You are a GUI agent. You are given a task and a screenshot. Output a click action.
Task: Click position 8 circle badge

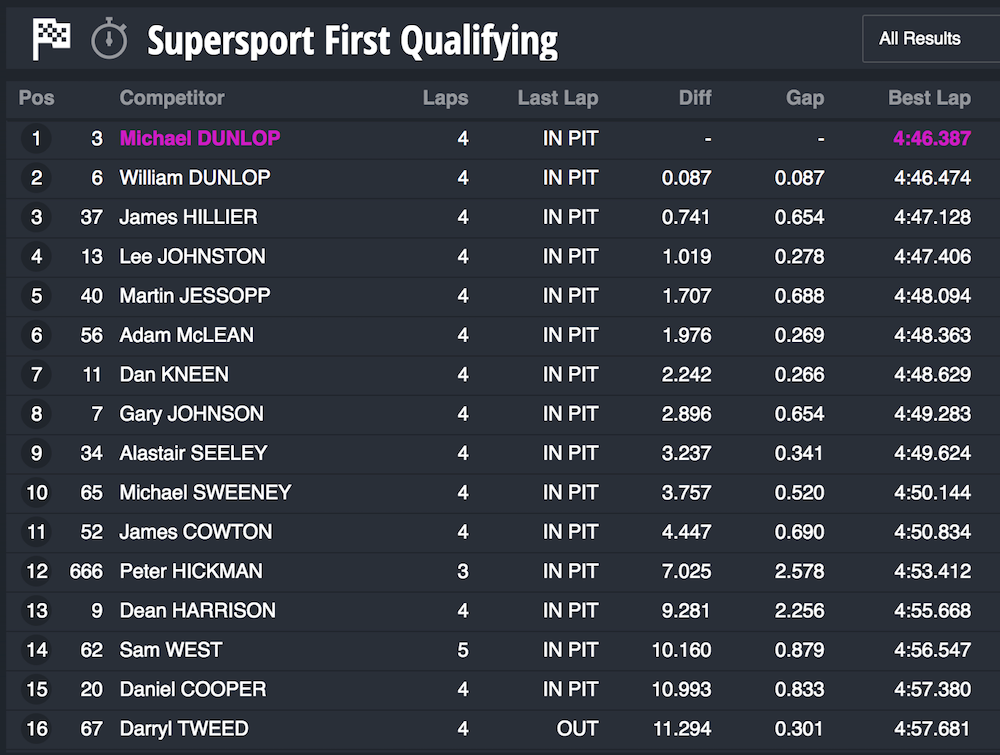[36, 414]
